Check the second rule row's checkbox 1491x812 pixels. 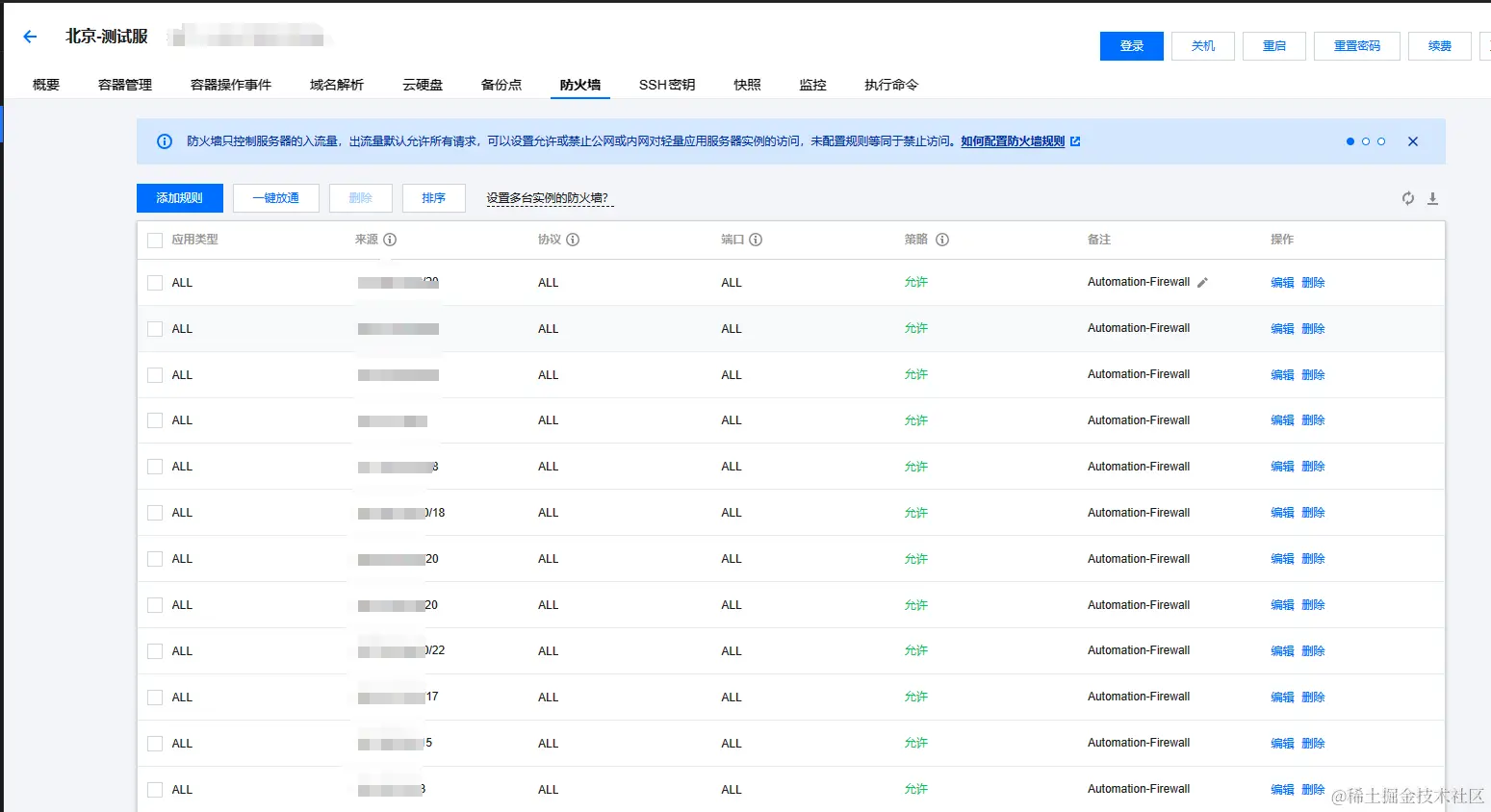[155, 329]
